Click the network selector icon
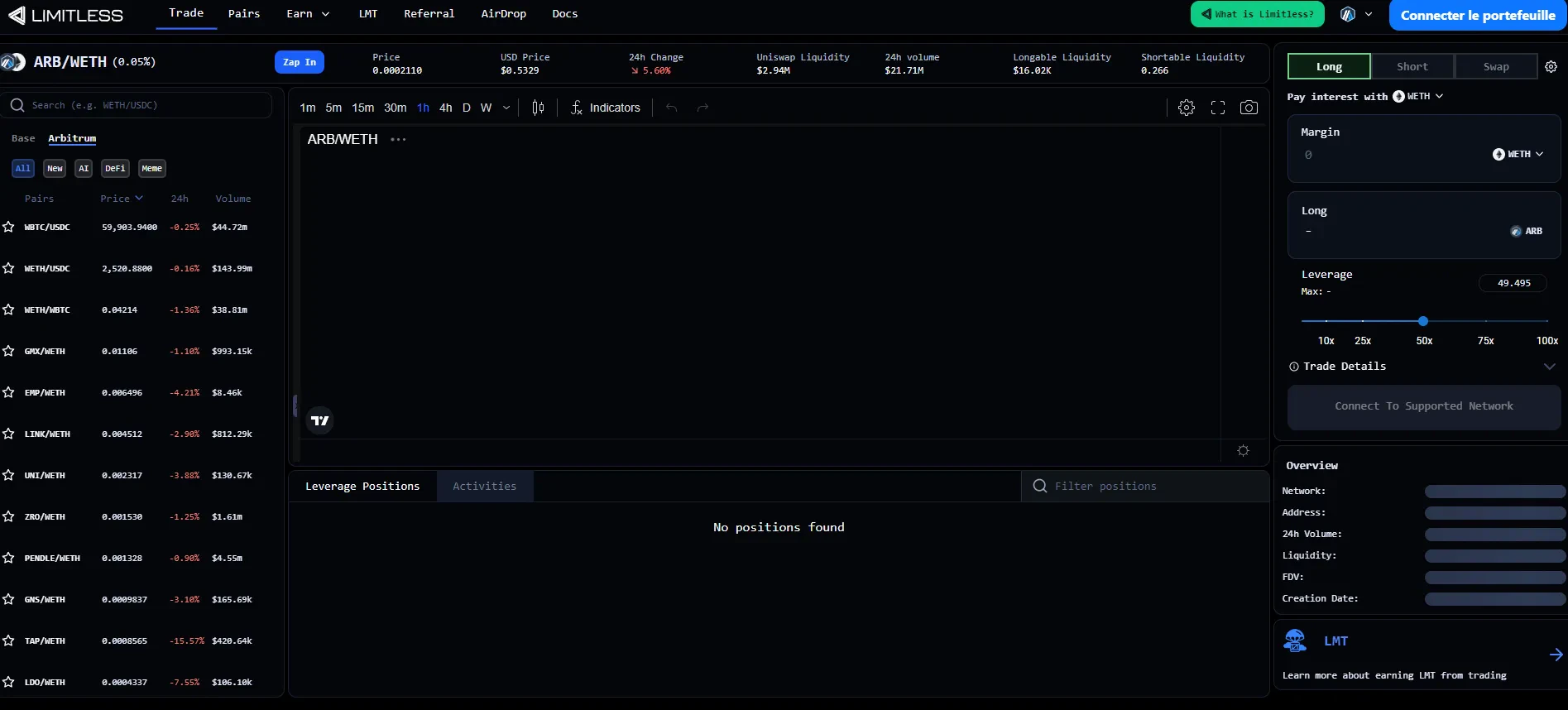 tap(1348, 14)
